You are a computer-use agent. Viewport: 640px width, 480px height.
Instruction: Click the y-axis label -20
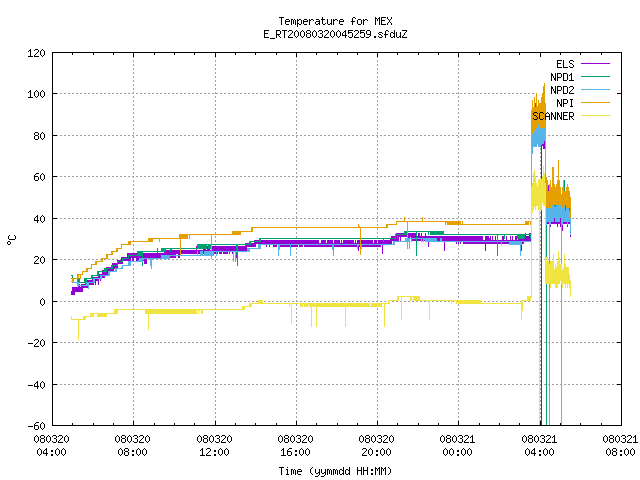click(x=36, y=343)
